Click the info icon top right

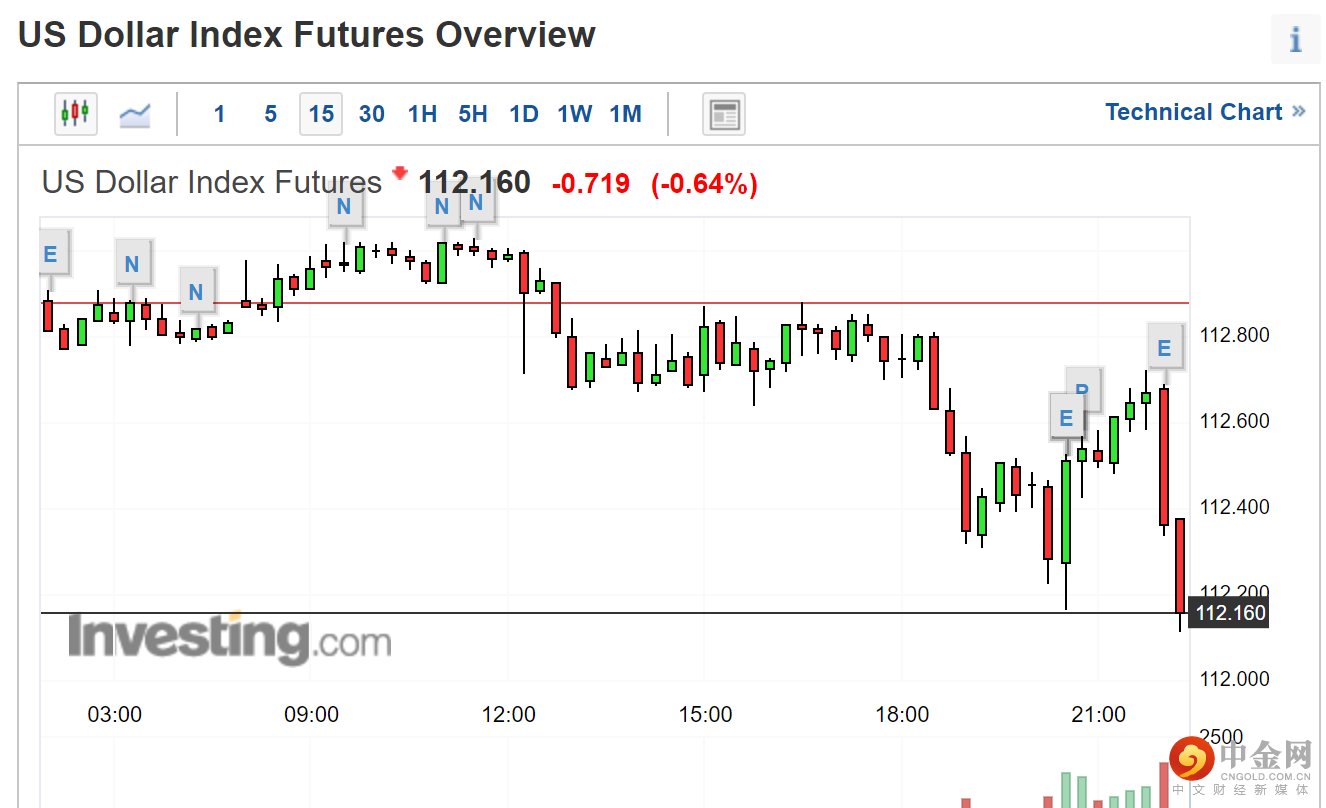coord(1295,40)
